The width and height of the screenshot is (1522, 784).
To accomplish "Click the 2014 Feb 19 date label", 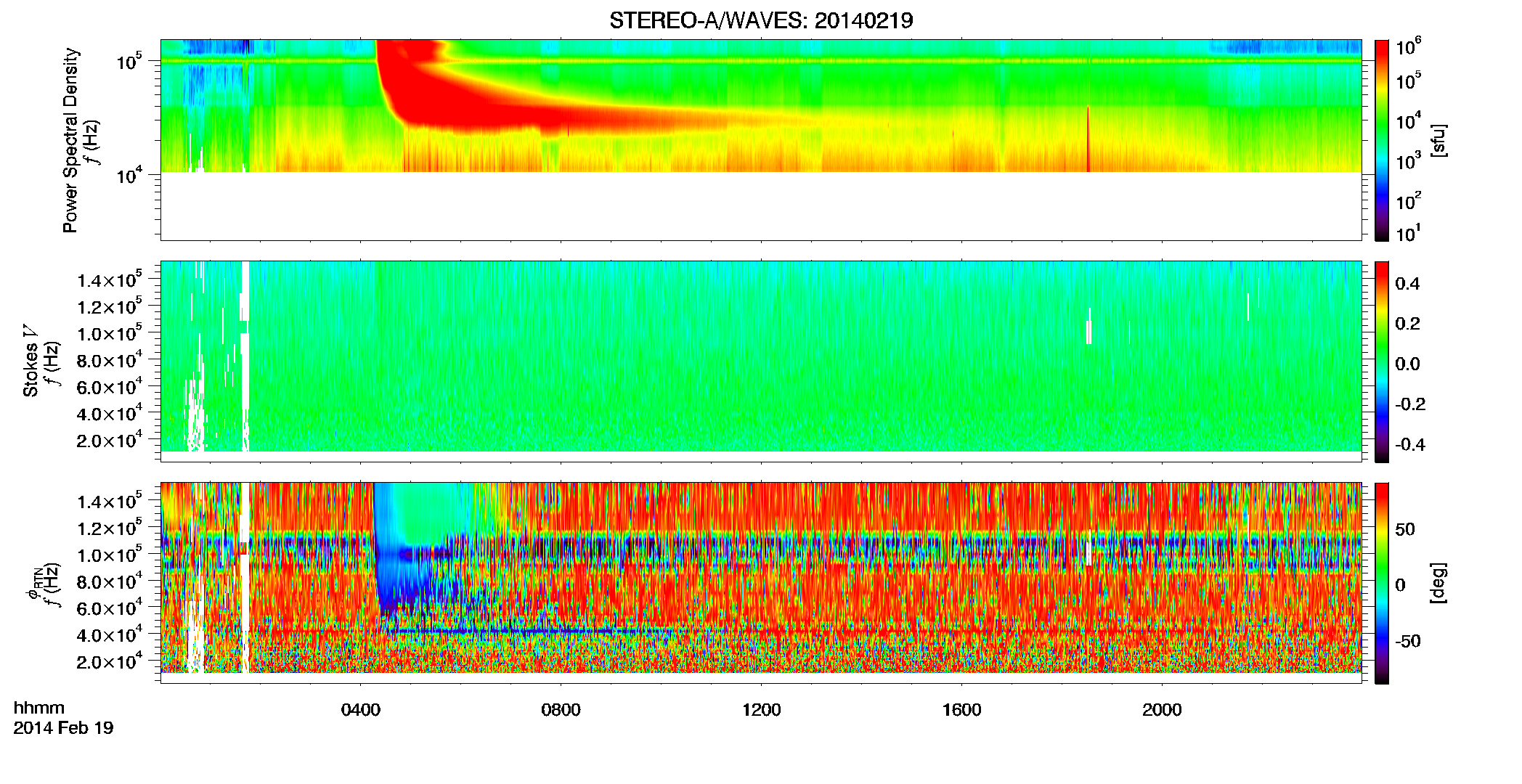I will pyautogui.click(x=63, y=727).
